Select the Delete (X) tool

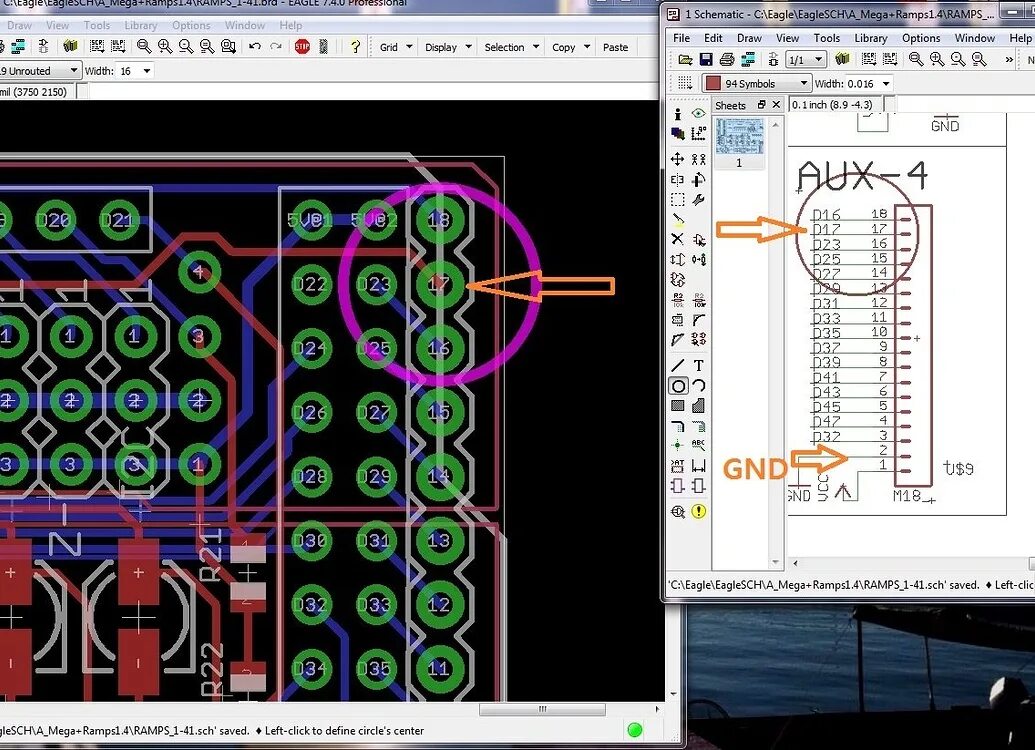tap(677, 239)
